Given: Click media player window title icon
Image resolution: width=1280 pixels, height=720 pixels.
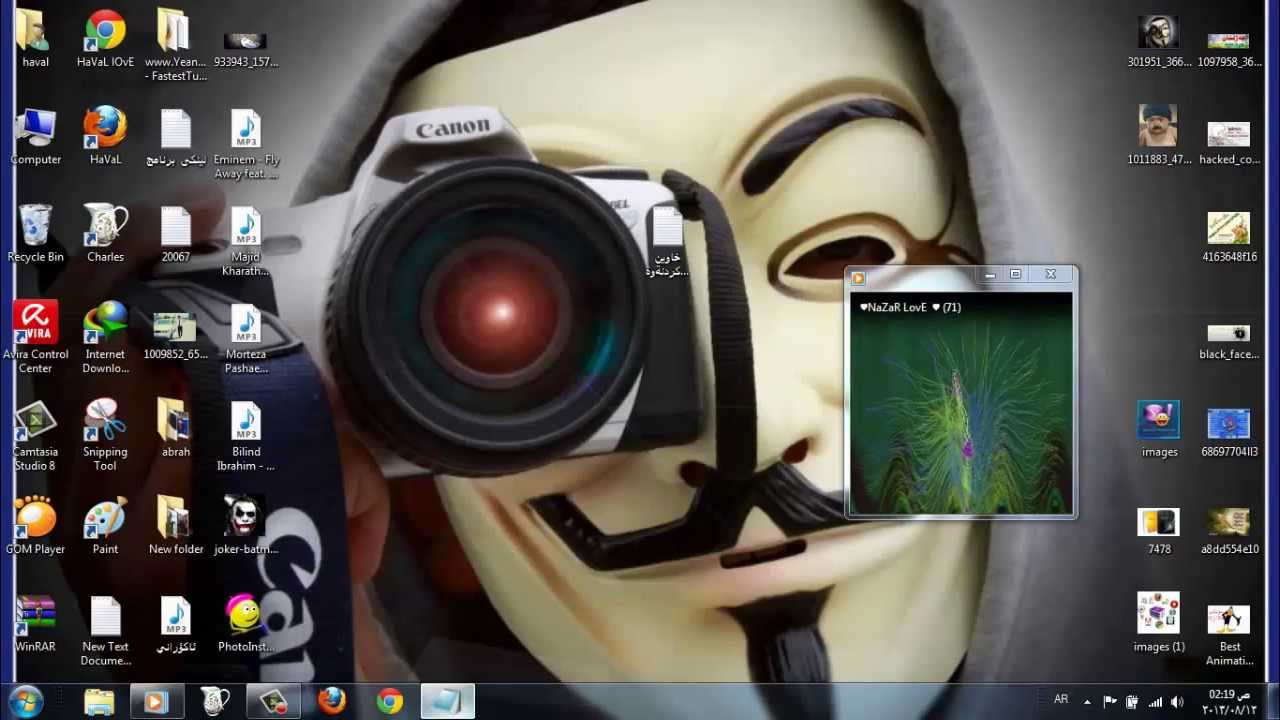Looking at the screenshot, I should coord(858,277).
